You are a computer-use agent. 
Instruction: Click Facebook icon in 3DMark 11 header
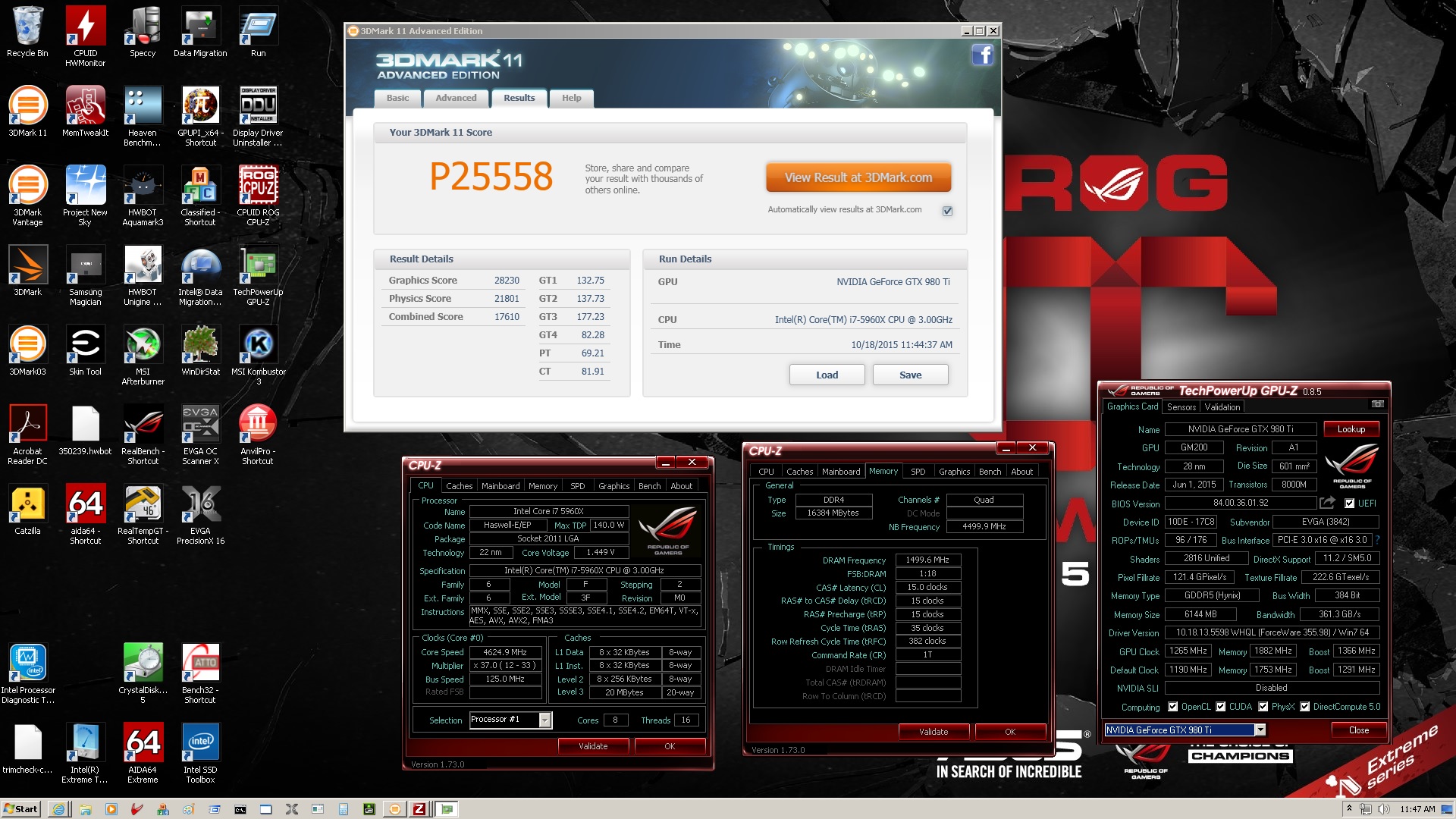tap(982, 55)
